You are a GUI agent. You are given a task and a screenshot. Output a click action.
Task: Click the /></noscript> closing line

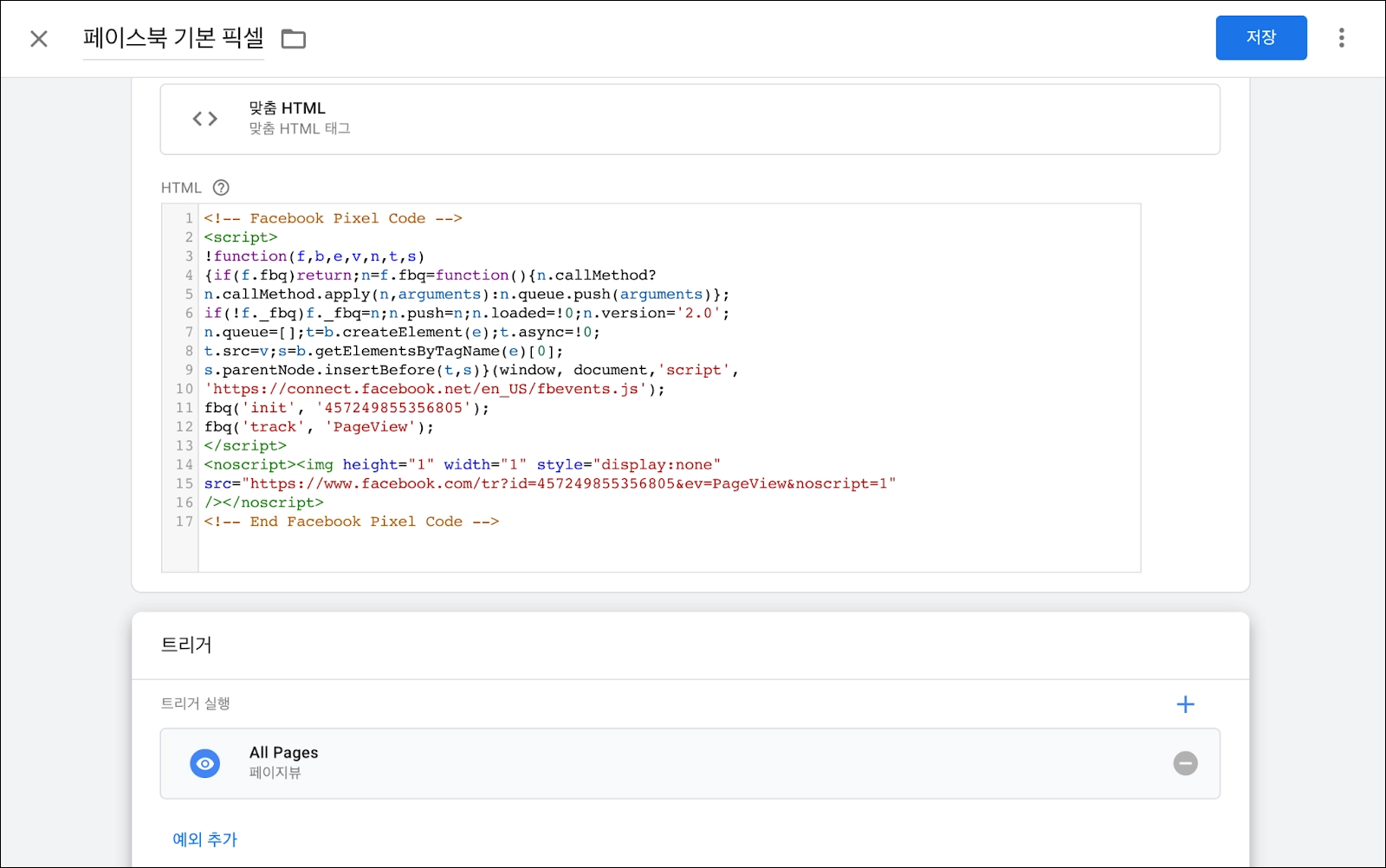coord(263,502)
